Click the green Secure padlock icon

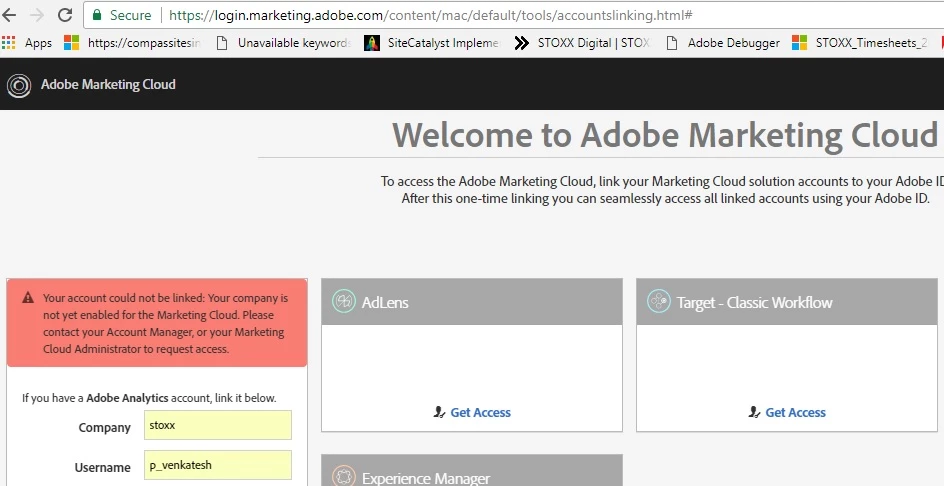97,15
